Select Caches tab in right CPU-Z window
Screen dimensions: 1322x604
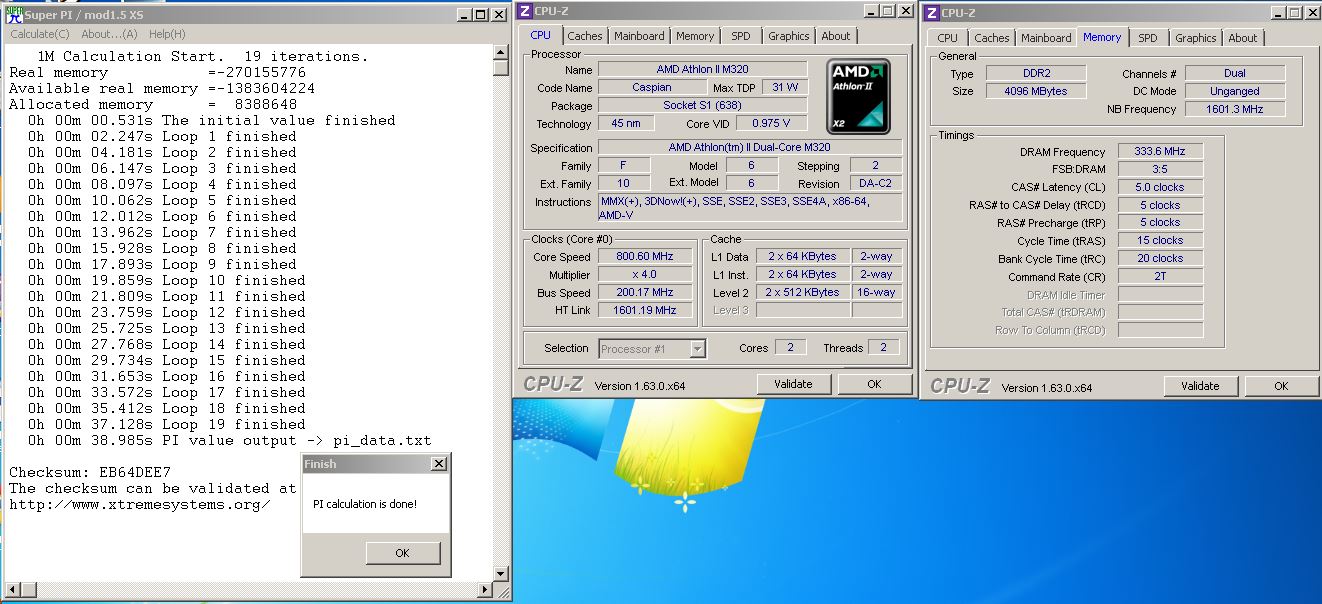click(x=992, y=38)
